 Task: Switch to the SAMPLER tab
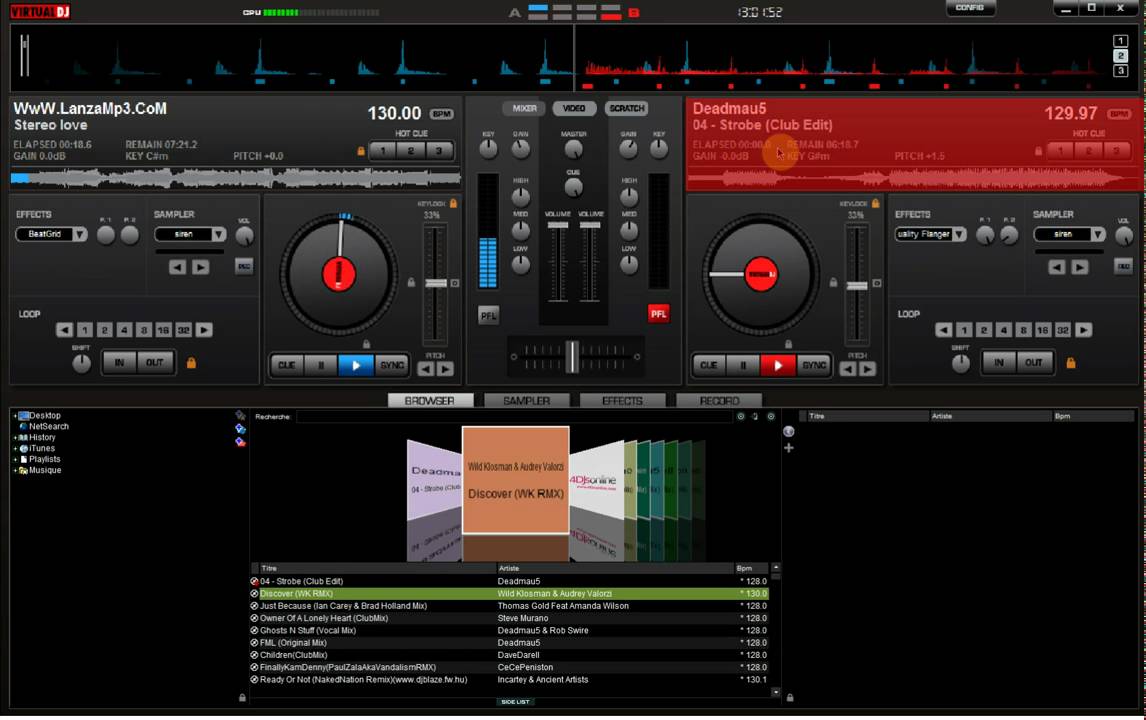point(526,401)
